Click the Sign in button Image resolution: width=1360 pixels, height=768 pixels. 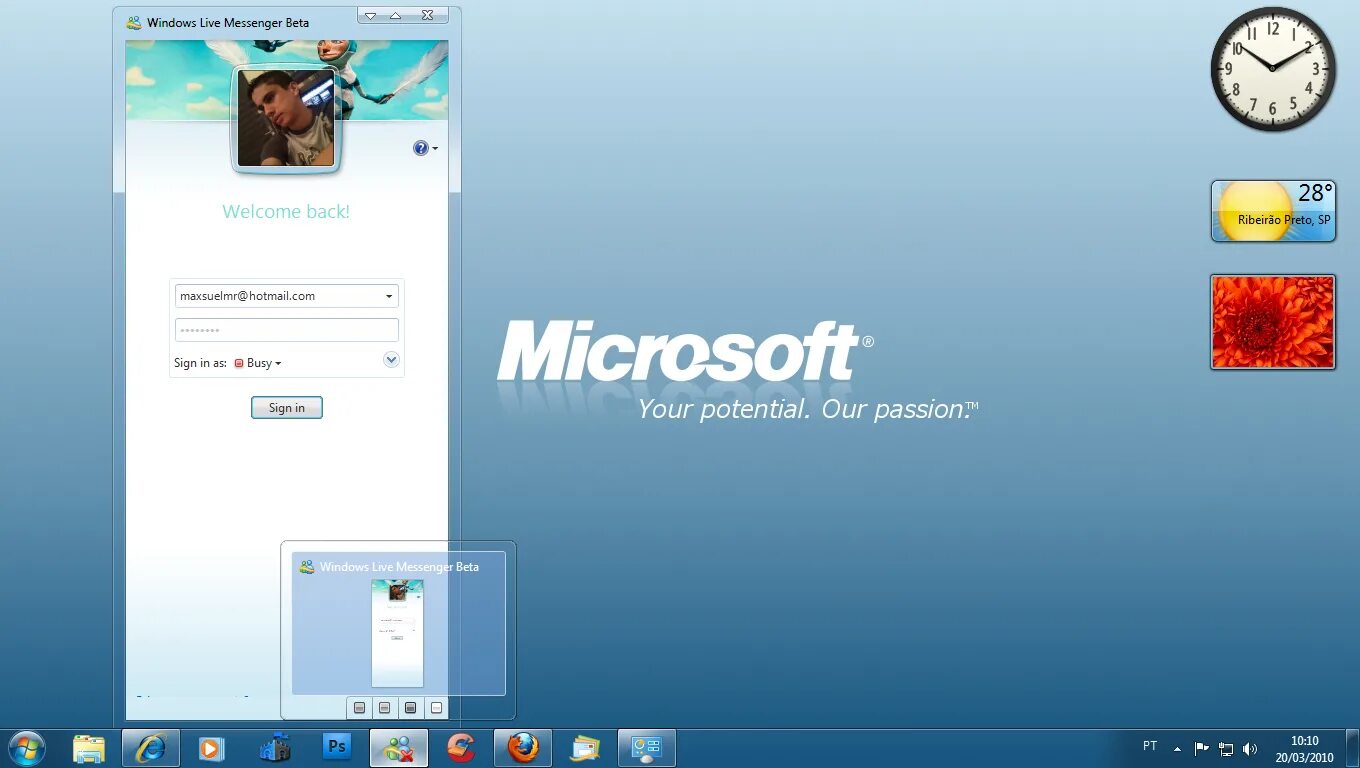point(287,408)
